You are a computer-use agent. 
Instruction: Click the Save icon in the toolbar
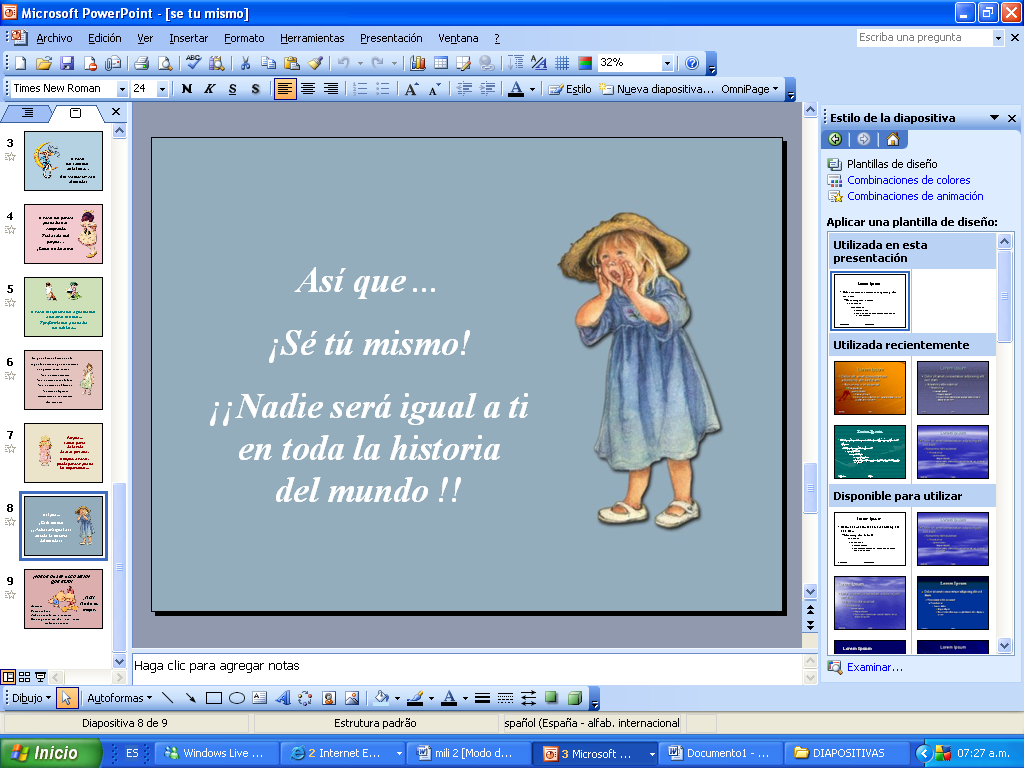point(67,63)
